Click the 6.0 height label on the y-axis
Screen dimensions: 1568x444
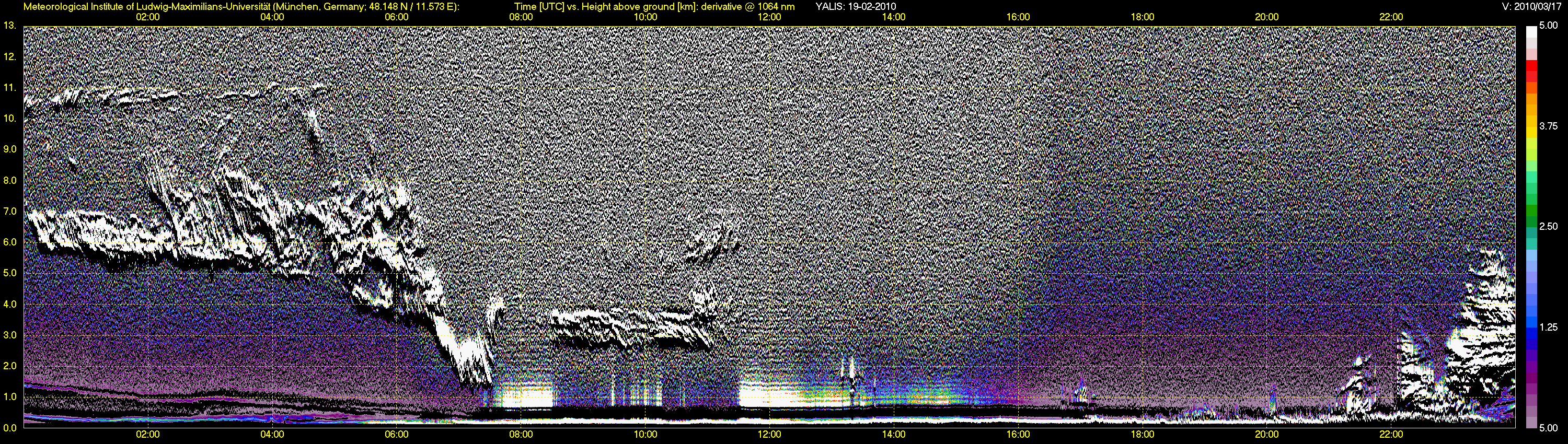(10, 242)
